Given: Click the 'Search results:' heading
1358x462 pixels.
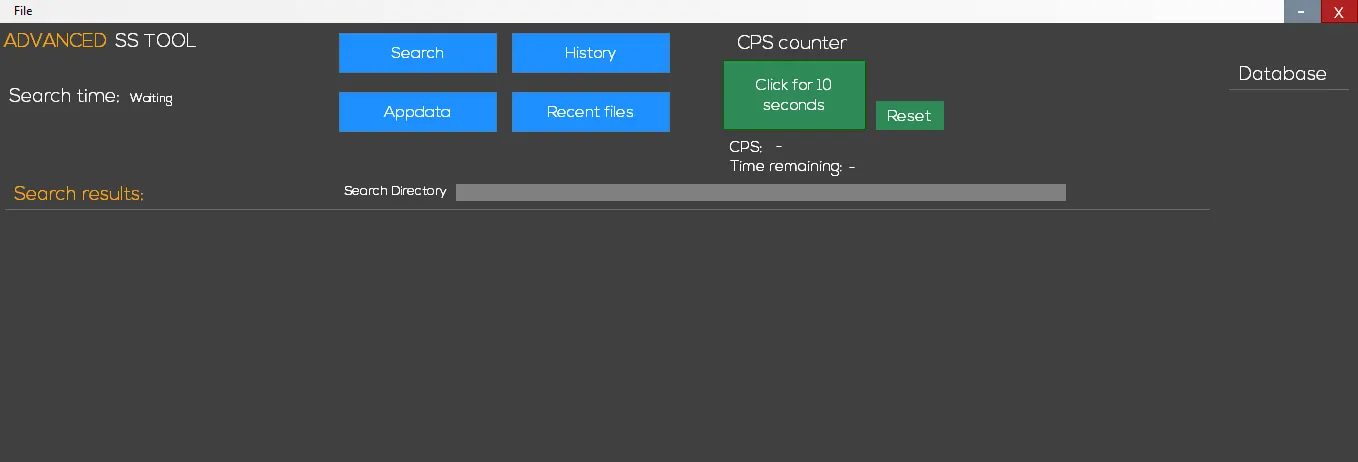Looking at the screenshot, I should 79,193.
